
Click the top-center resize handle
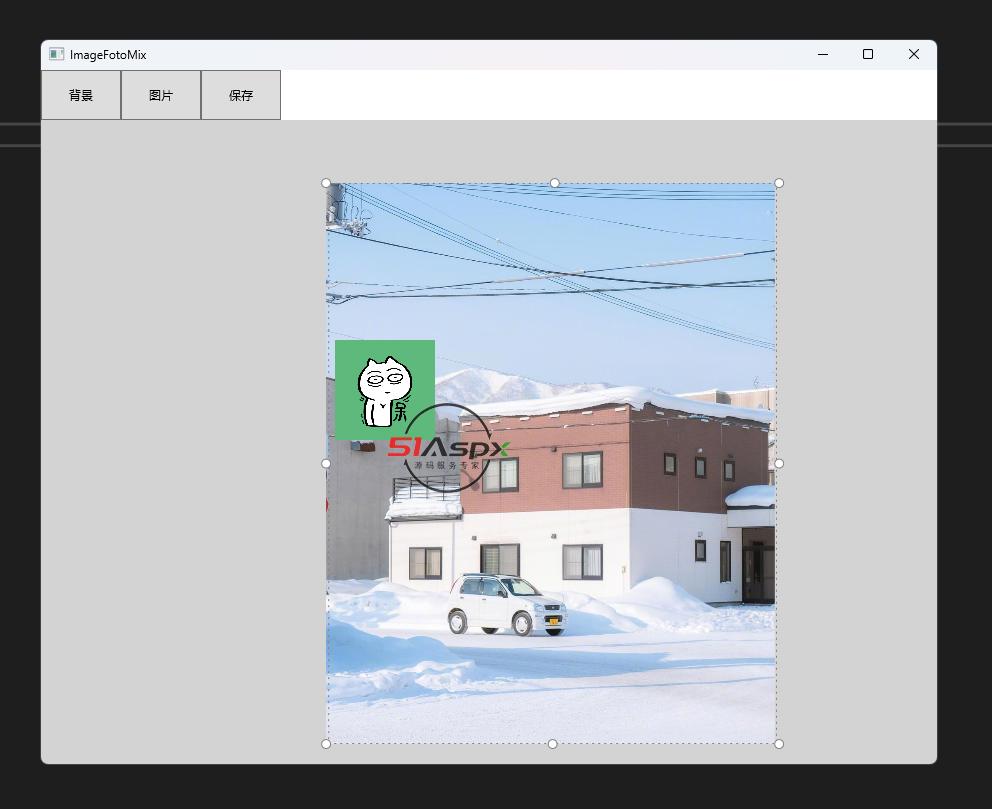pos(555,183)
